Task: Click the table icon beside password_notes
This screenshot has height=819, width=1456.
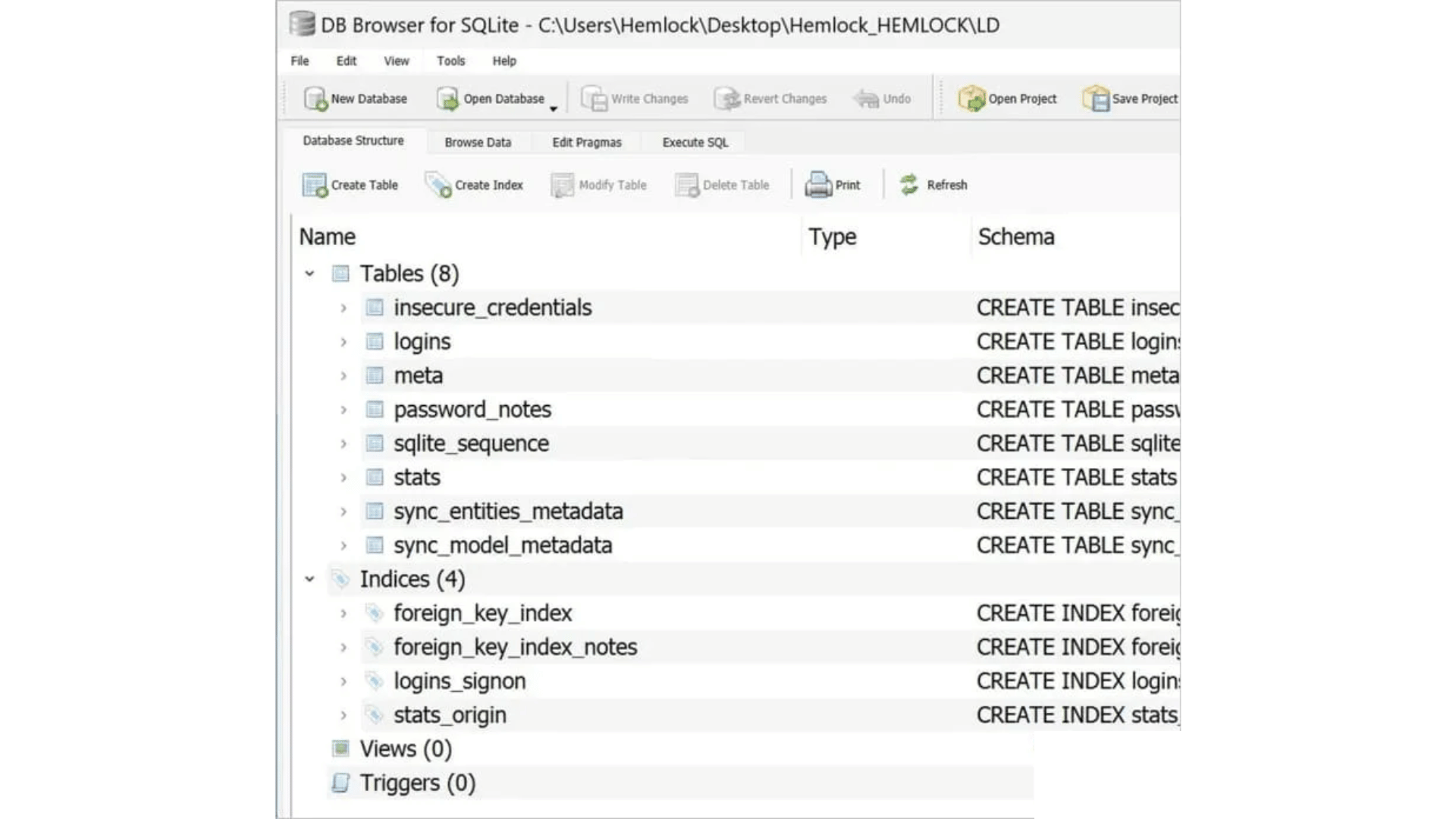Action: pos(375,409)
